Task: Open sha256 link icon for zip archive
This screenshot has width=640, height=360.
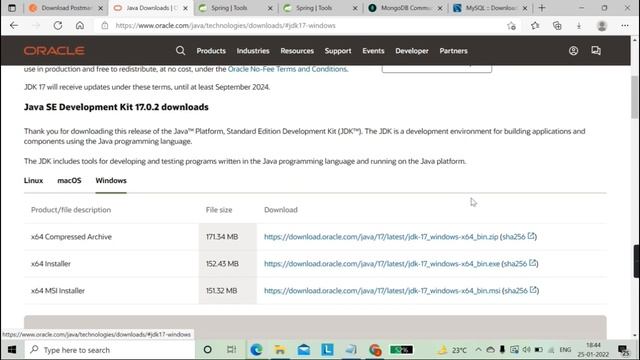Action: point(531,236)
